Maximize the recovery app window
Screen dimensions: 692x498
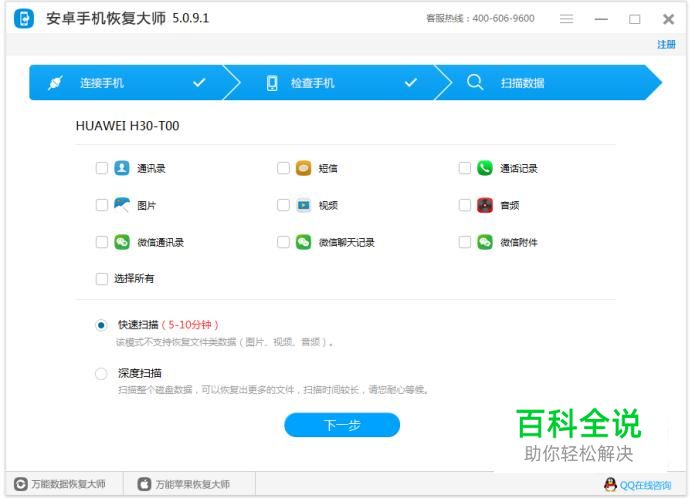635,19
